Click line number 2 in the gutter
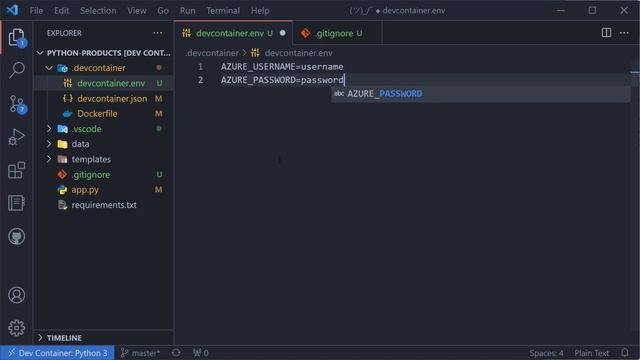Image resolution: width=640 pixels, height=360 pixels. 200,80
